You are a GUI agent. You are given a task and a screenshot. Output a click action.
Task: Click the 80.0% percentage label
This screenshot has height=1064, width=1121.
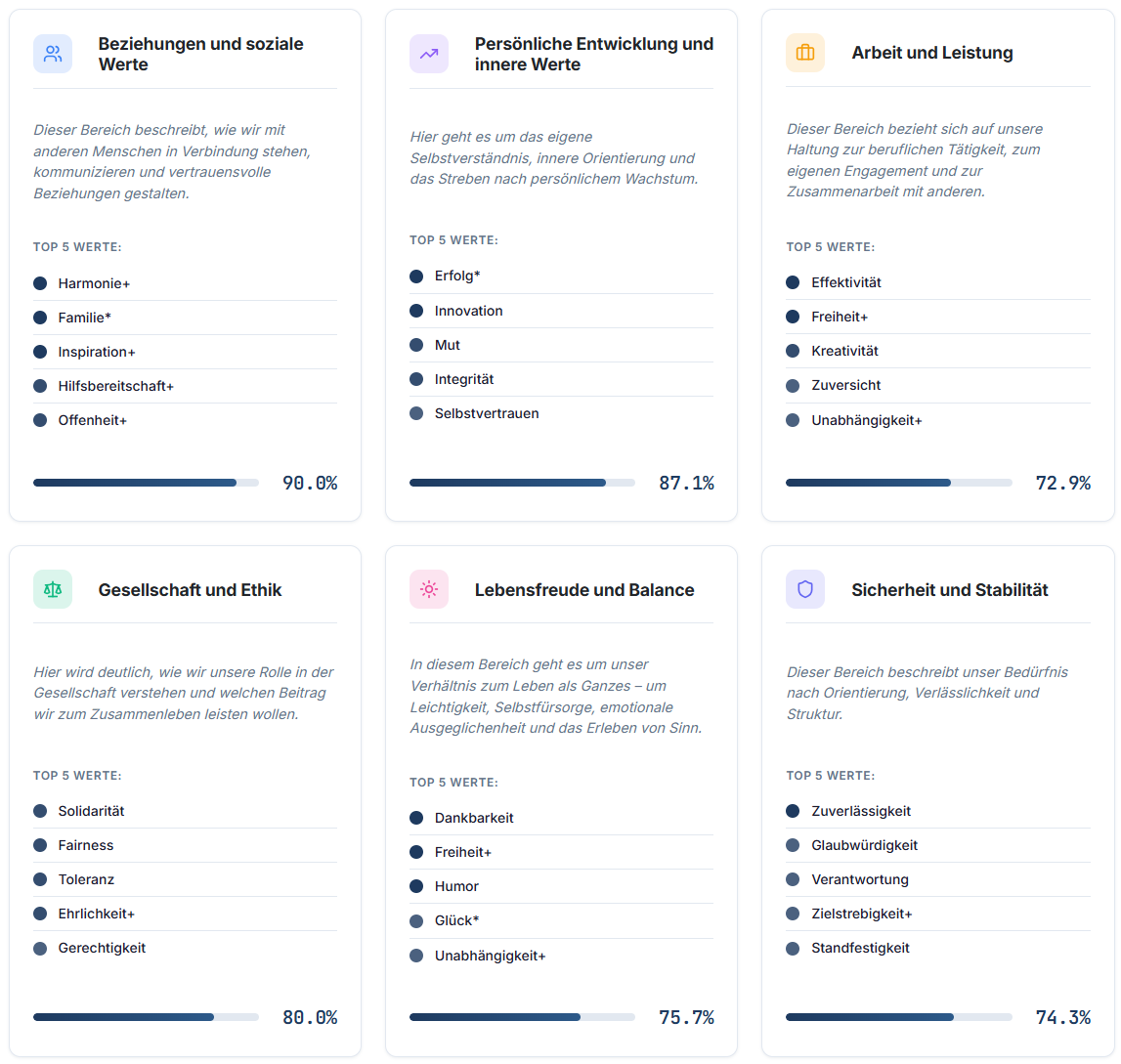(310, 1017)
